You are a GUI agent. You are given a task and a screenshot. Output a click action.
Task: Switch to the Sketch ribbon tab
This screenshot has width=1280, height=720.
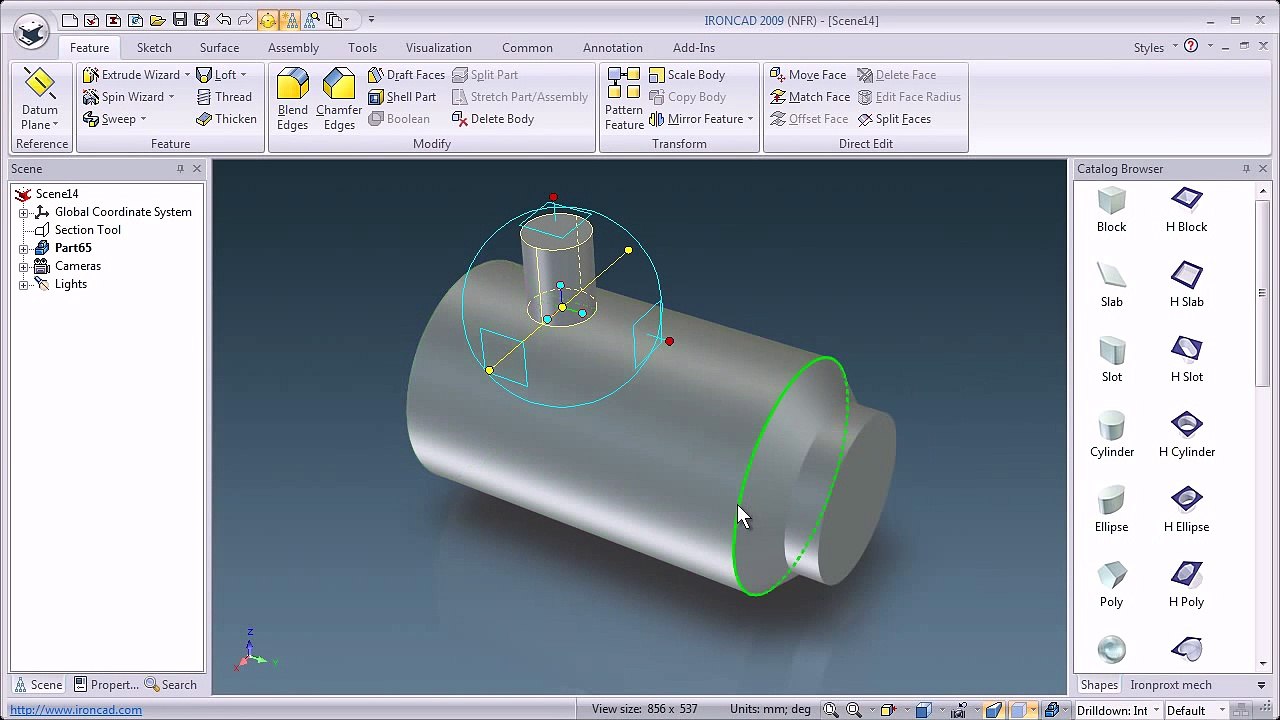click(x=154, y=47)
